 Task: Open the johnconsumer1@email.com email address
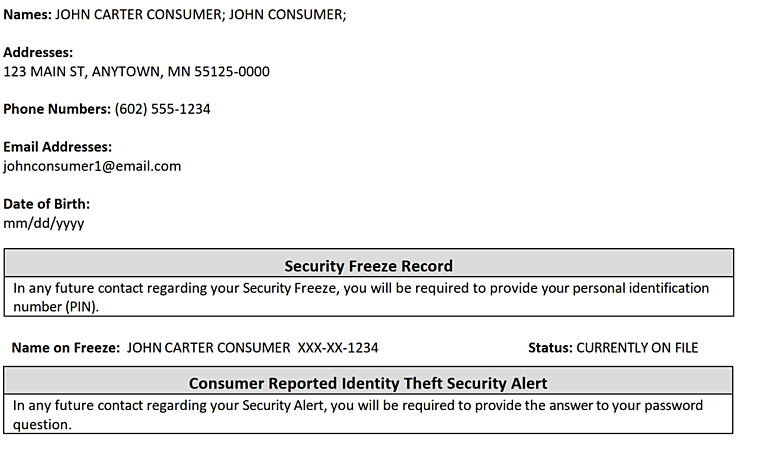92,166
